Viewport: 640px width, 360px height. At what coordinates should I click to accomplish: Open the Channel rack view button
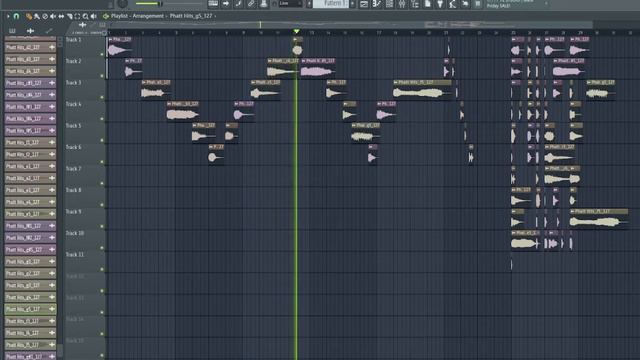click(389, 4)
